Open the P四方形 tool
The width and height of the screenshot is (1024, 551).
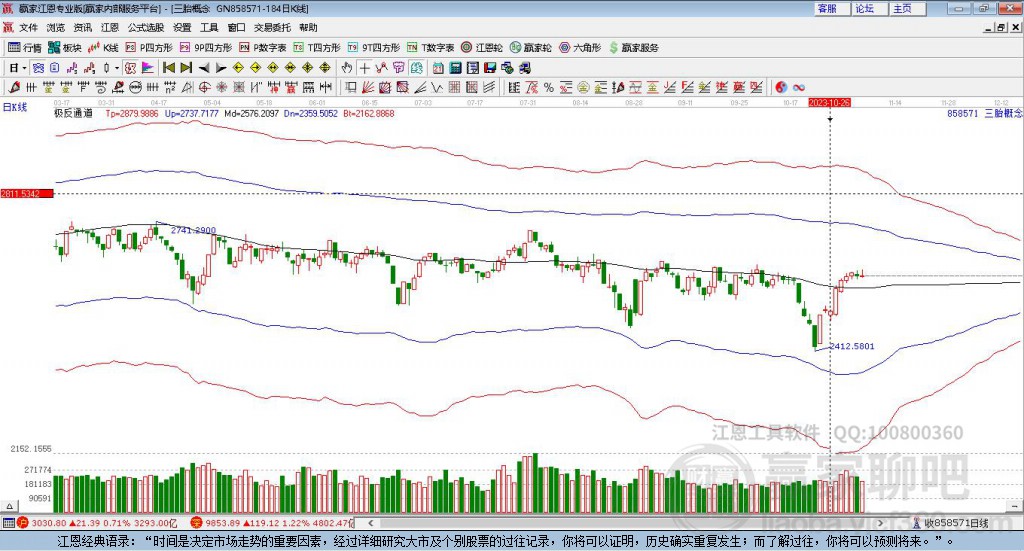tap(149, 48)
